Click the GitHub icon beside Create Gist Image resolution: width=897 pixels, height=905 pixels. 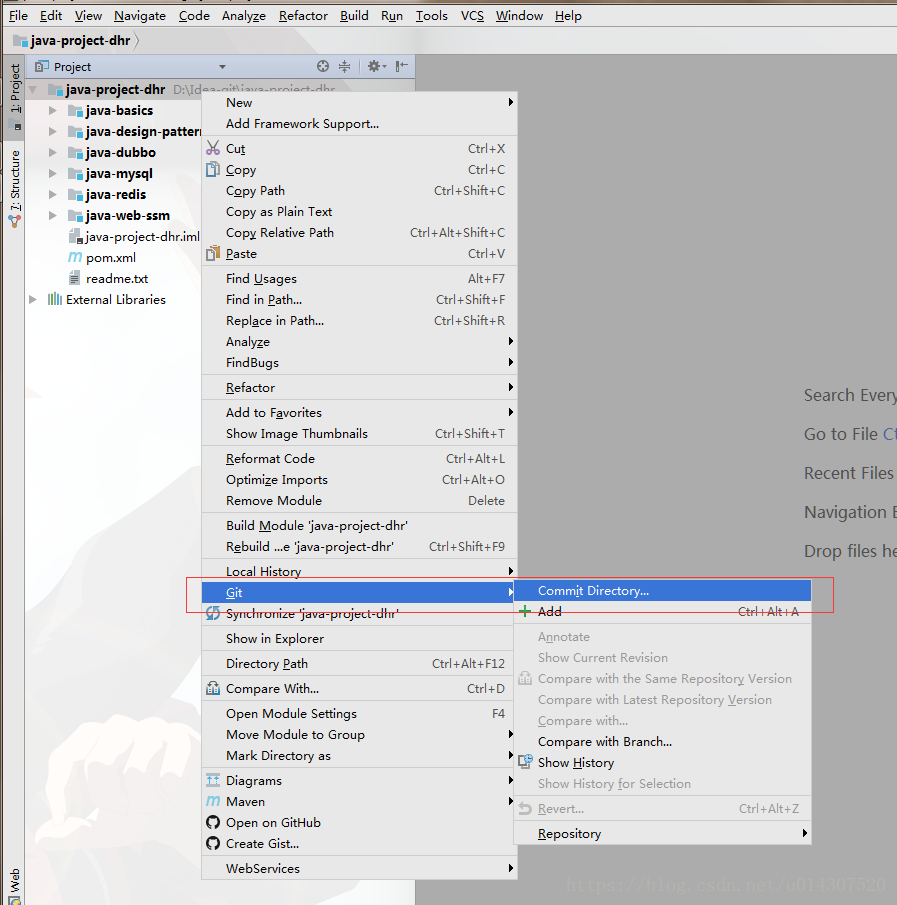point(213,843)
